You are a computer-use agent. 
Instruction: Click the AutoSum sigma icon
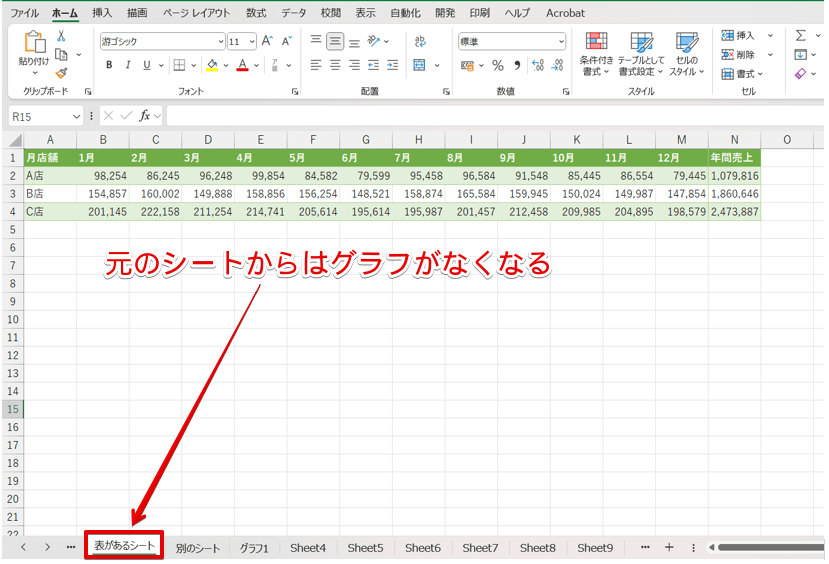pos(801,35)
